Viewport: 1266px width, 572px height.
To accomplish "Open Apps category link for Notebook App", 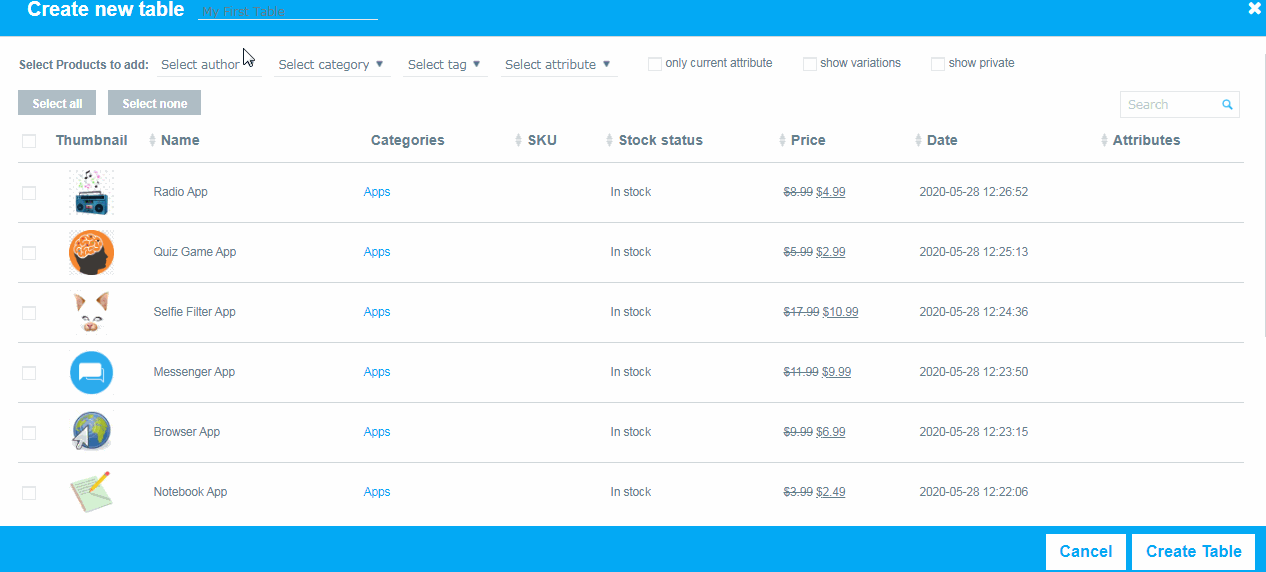I will (377, 492).
